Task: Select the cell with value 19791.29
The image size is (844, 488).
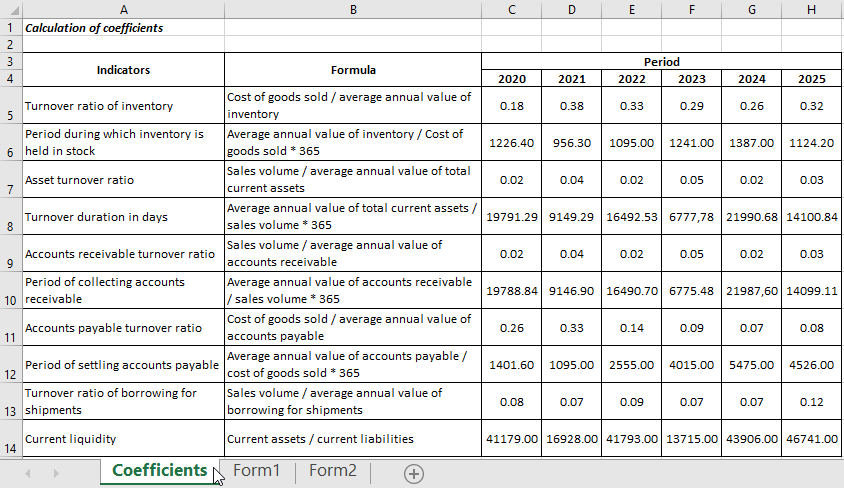Action: click(511, 216)
